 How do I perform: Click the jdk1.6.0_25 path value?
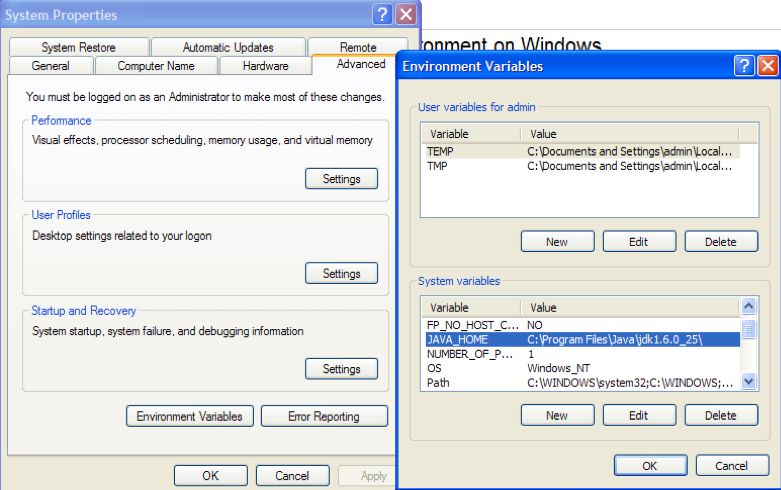(x=615, y=340)
